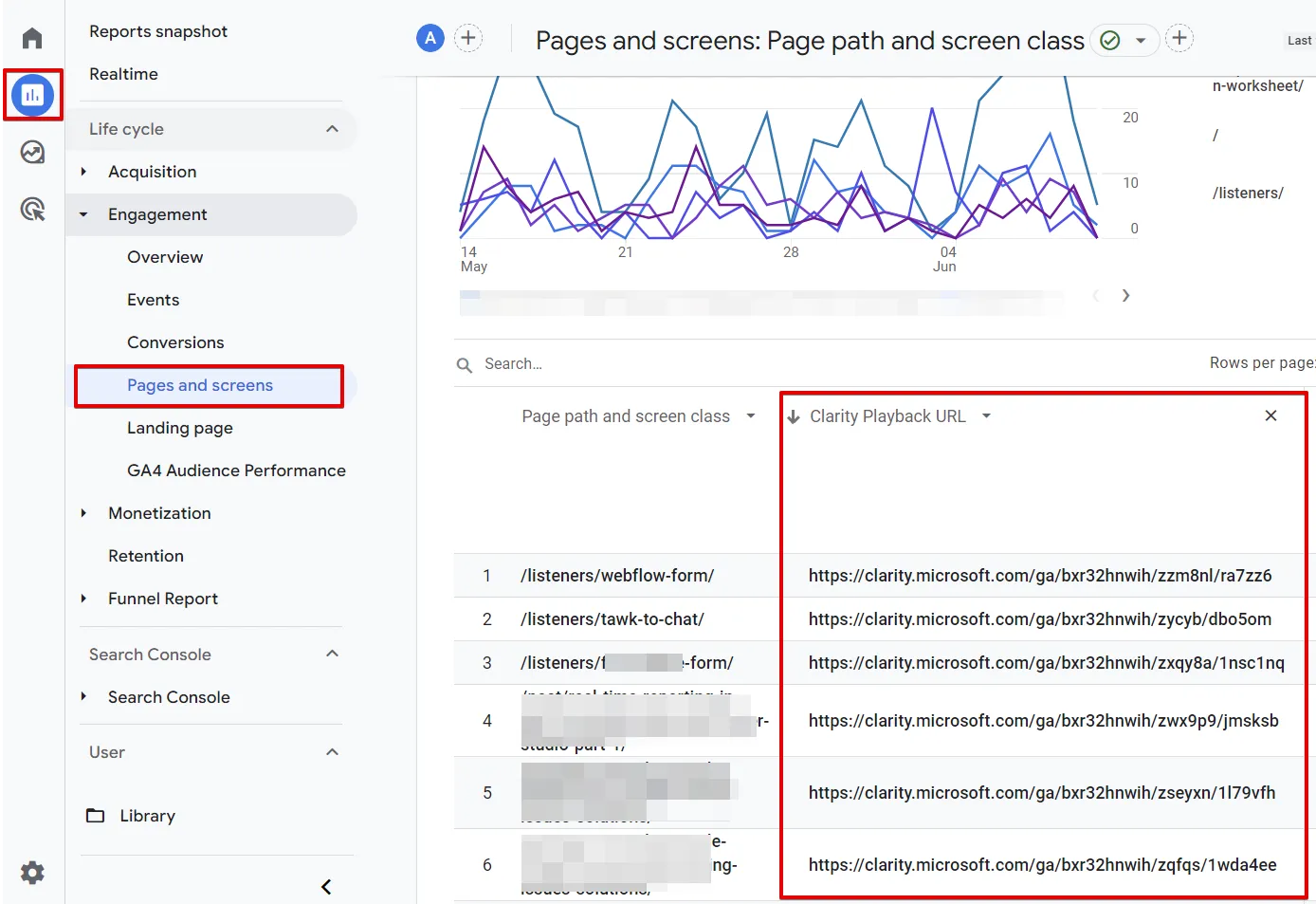The width and height of the screenshot is (1316, 904).
Task: Open Conversions report
Action: click(x=175, y=342)
